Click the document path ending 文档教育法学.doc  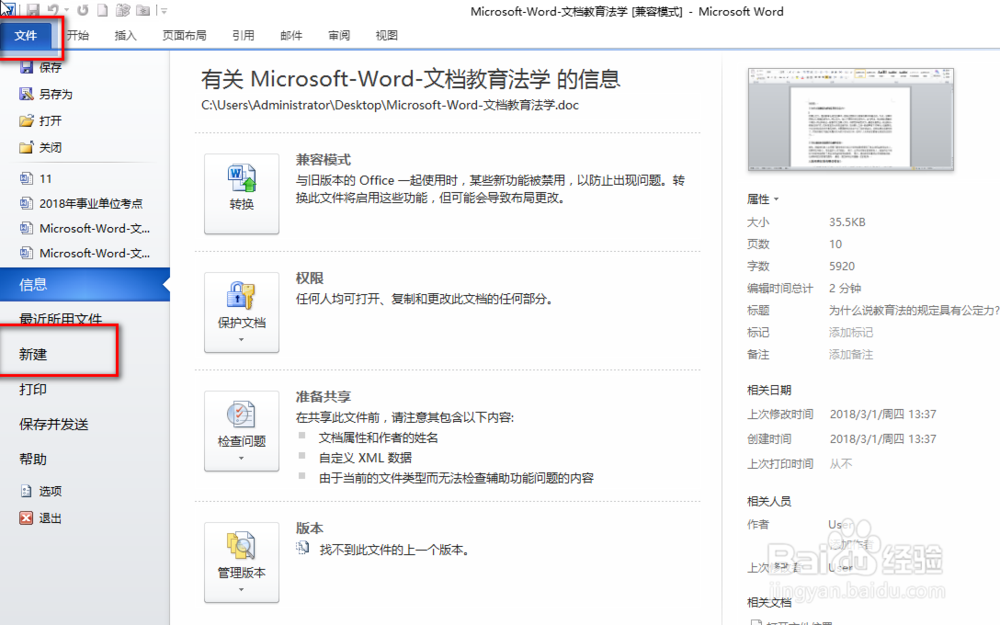pyautogui.click(x=390, y=105)
